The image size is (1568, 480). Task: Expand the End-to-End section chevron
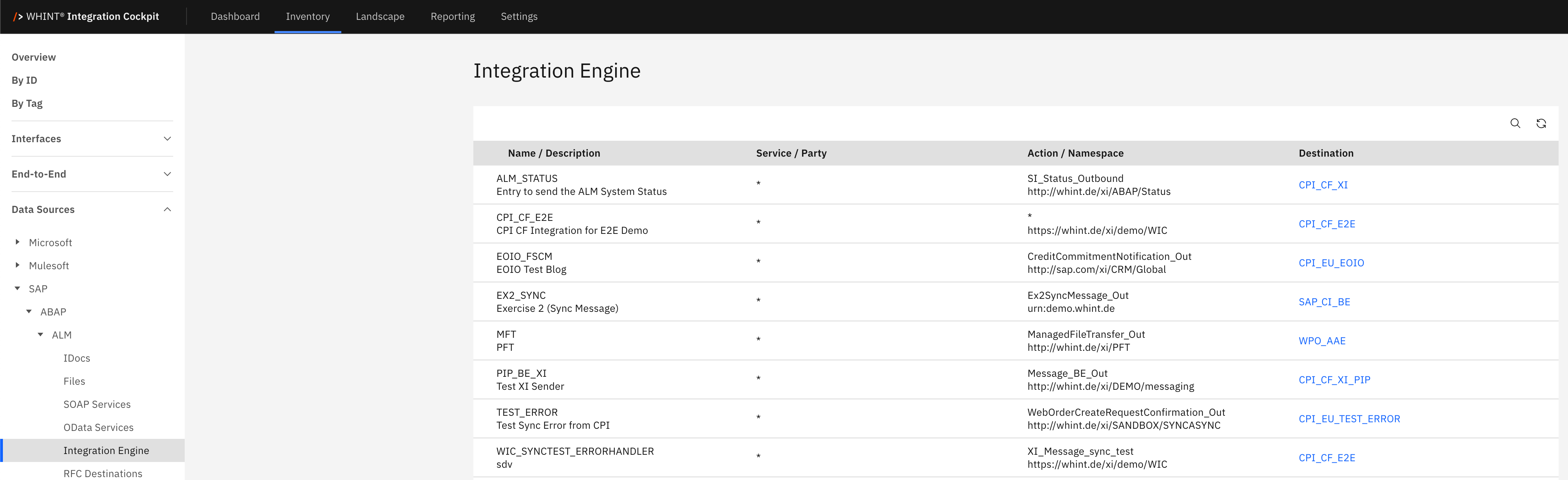(x=167, y=174)
